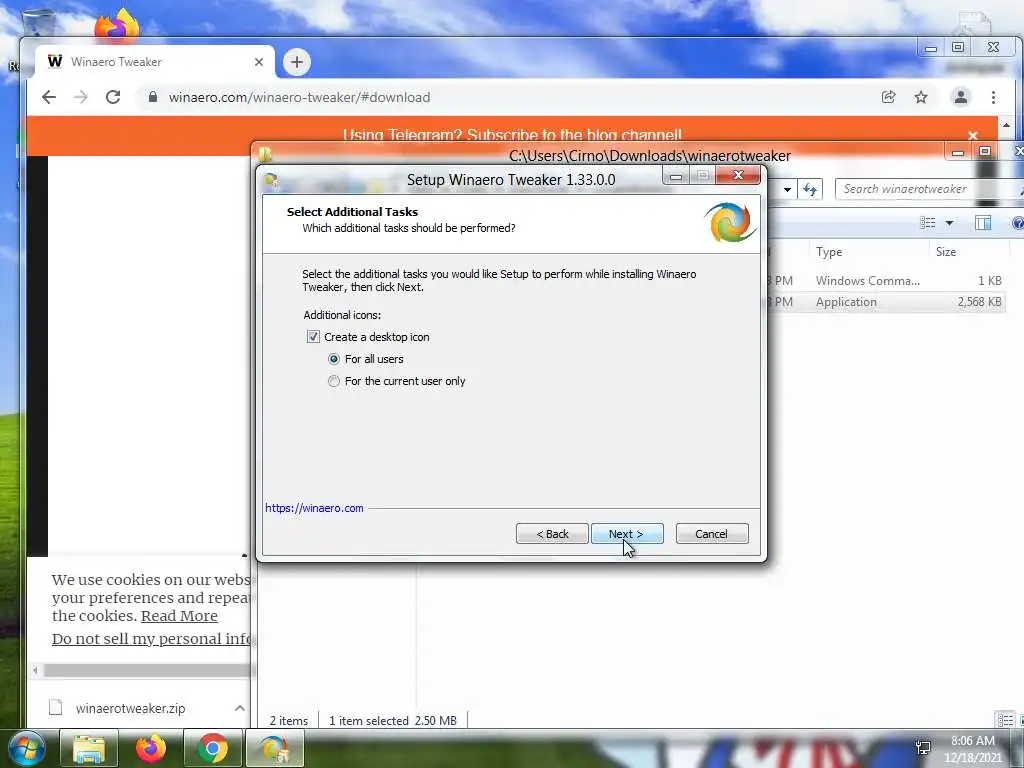
Task: Open the Do not sell my personal info link
Action: tap(152, 639)
